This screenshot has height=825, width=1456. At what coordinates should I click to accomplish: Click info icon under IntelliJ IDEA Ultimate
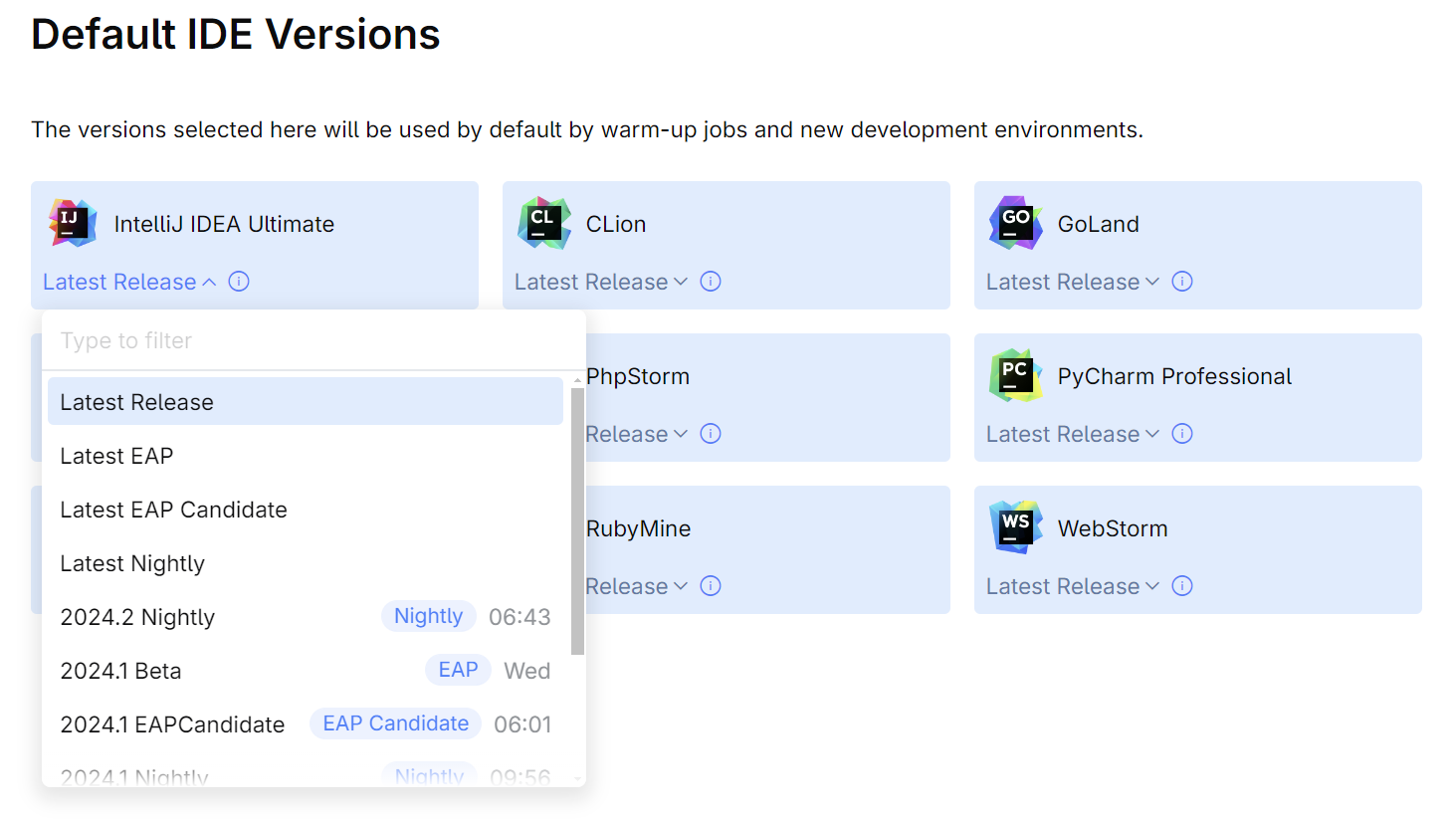tap(239, 282)
